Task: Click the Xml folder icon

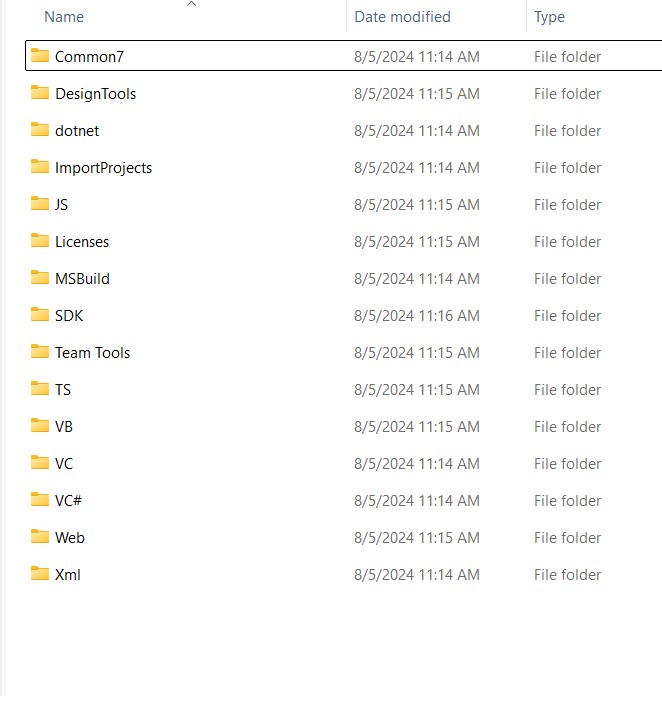Action: coord(40,574)
